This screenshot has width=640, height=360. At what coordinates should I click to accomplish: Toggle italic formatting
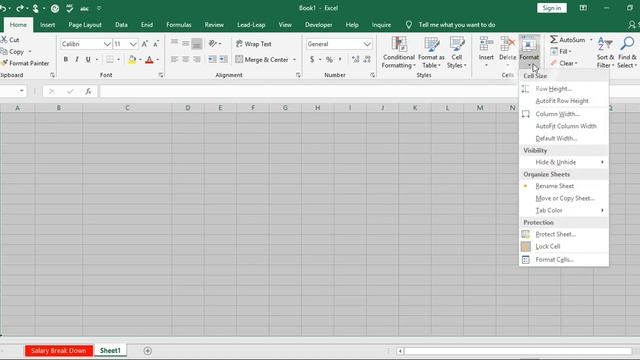(77, 60)
